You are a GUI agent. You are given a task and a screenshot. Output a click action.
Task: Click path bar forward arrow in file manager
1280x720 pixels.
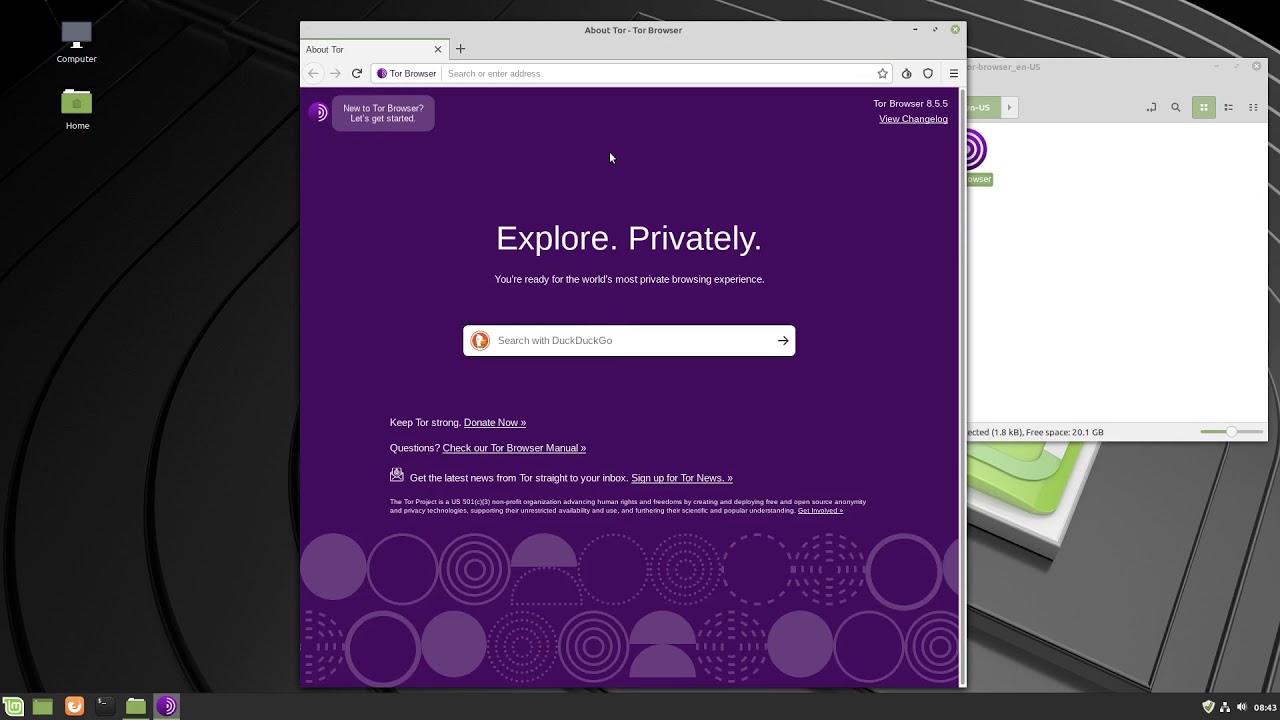pyautogui.click(x=1009, y=107)
